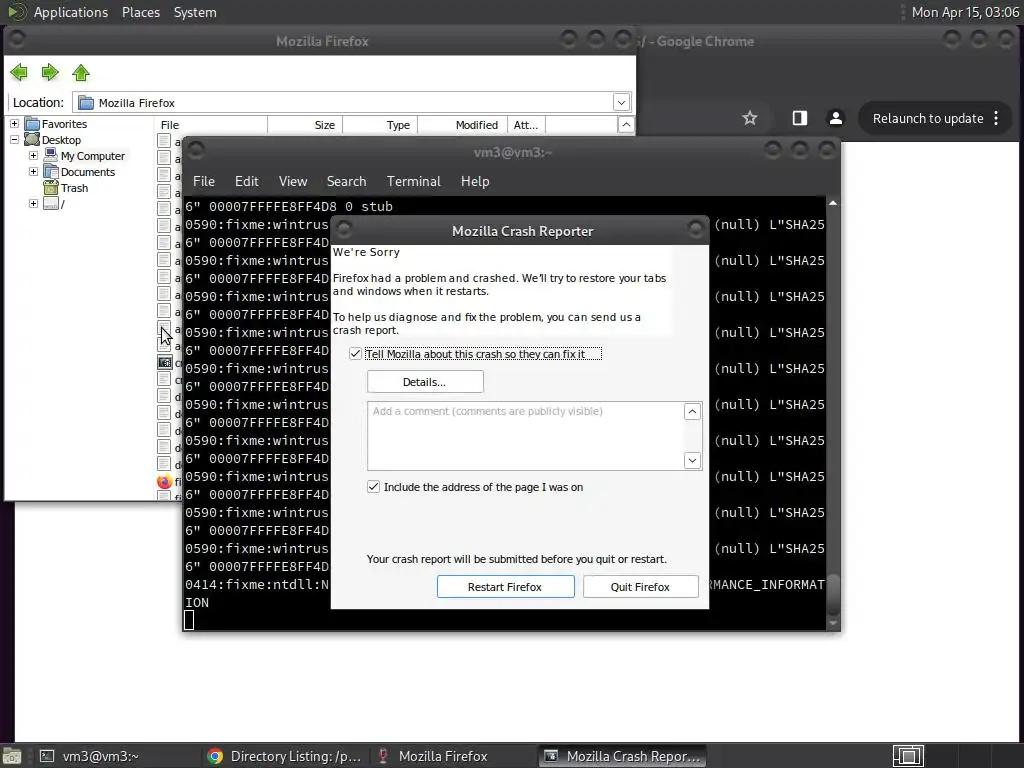Image resolution: width=1024 pixels, height=768 pixels.
Task: Open the terminal Edit menu
Action: (x=246, y=182)
